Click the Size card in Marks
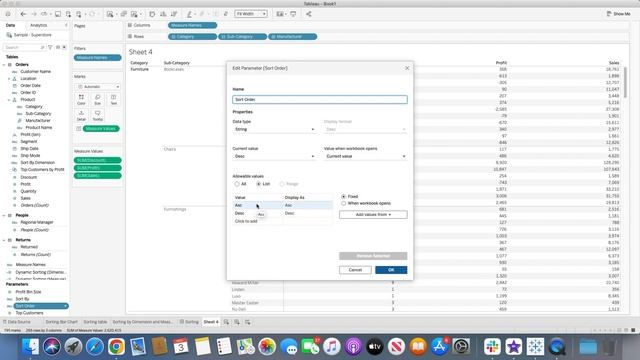The image size is (640, 360). (x=97, y=100)
